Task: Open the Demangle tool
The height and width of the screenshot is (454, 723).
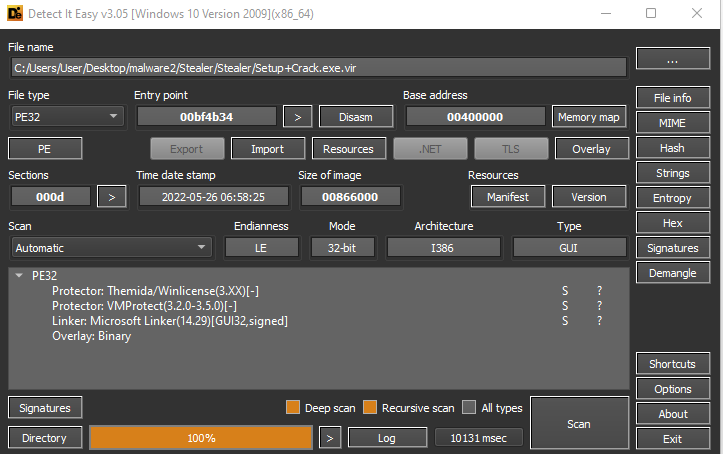Action: [673, 273]
